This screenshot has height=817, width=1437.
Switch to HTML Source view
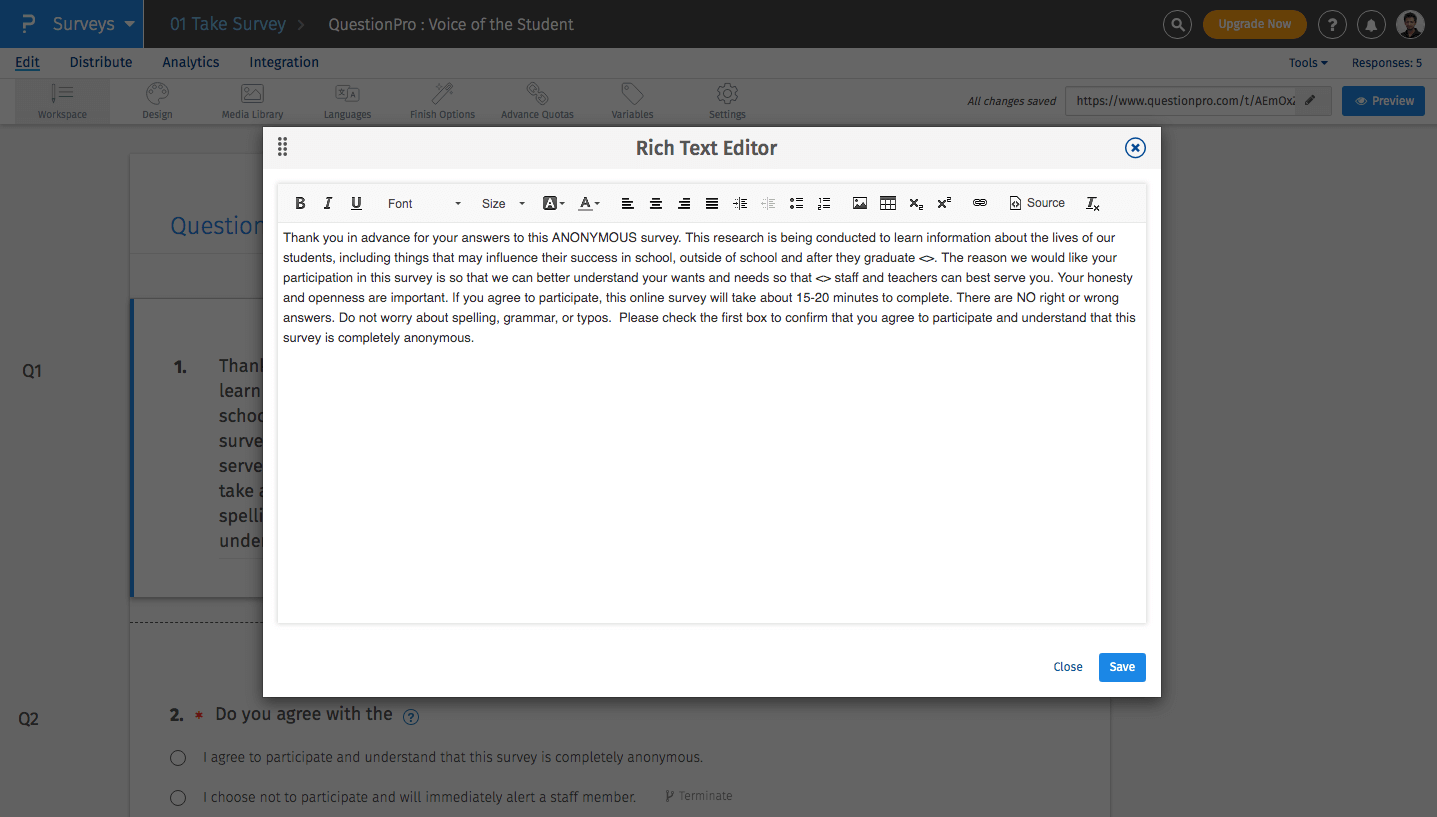point(1037,203)
